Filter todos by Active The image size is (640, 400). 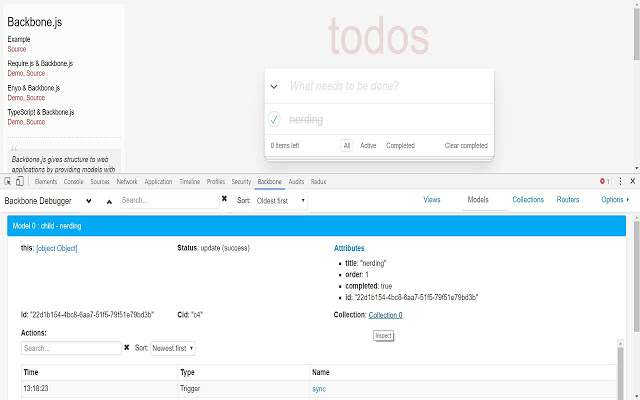[368, 145]
